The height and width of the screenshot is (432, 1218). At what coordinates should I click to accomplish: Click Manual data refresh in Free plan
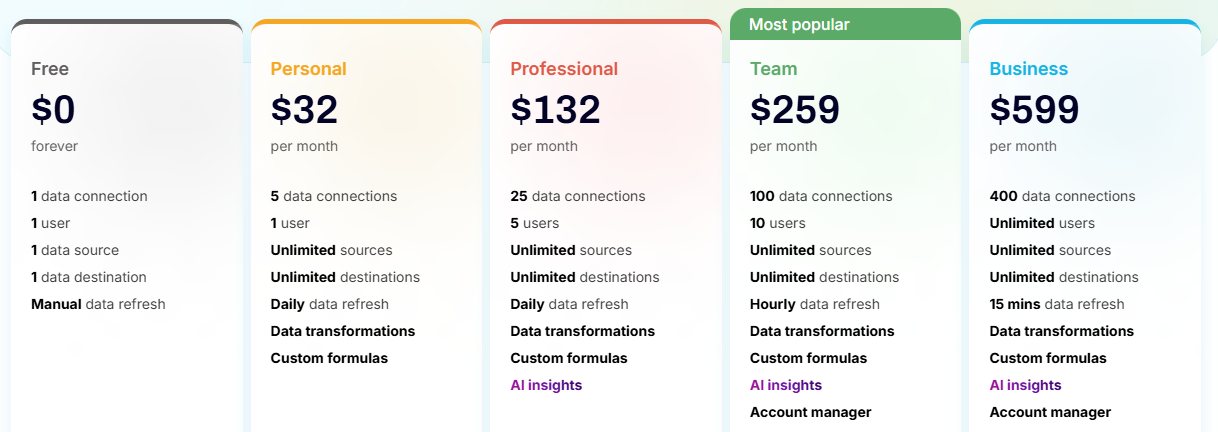pos(98,304)
